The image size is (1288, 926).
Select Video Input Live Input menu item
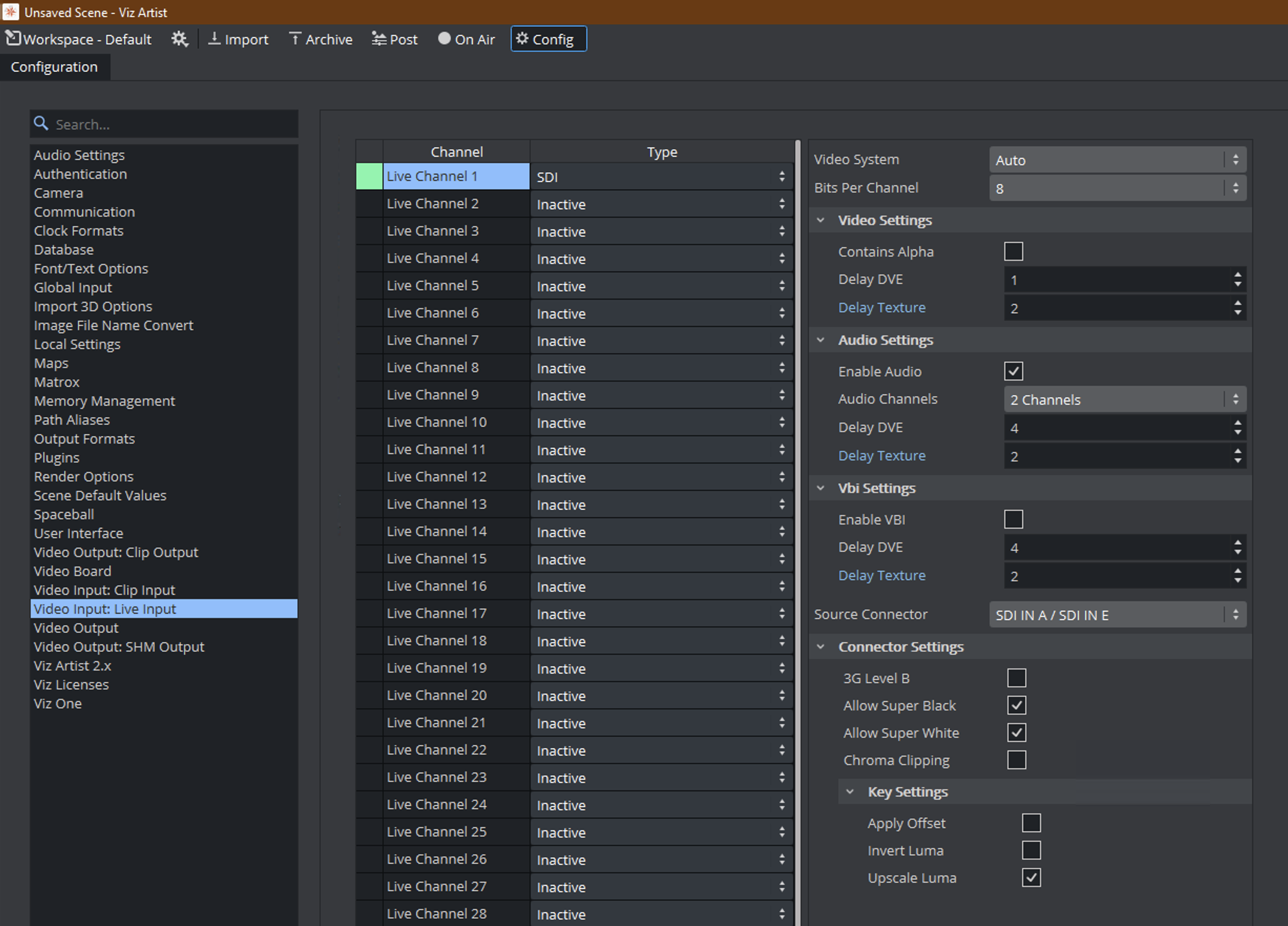click(x=164, y=608)
